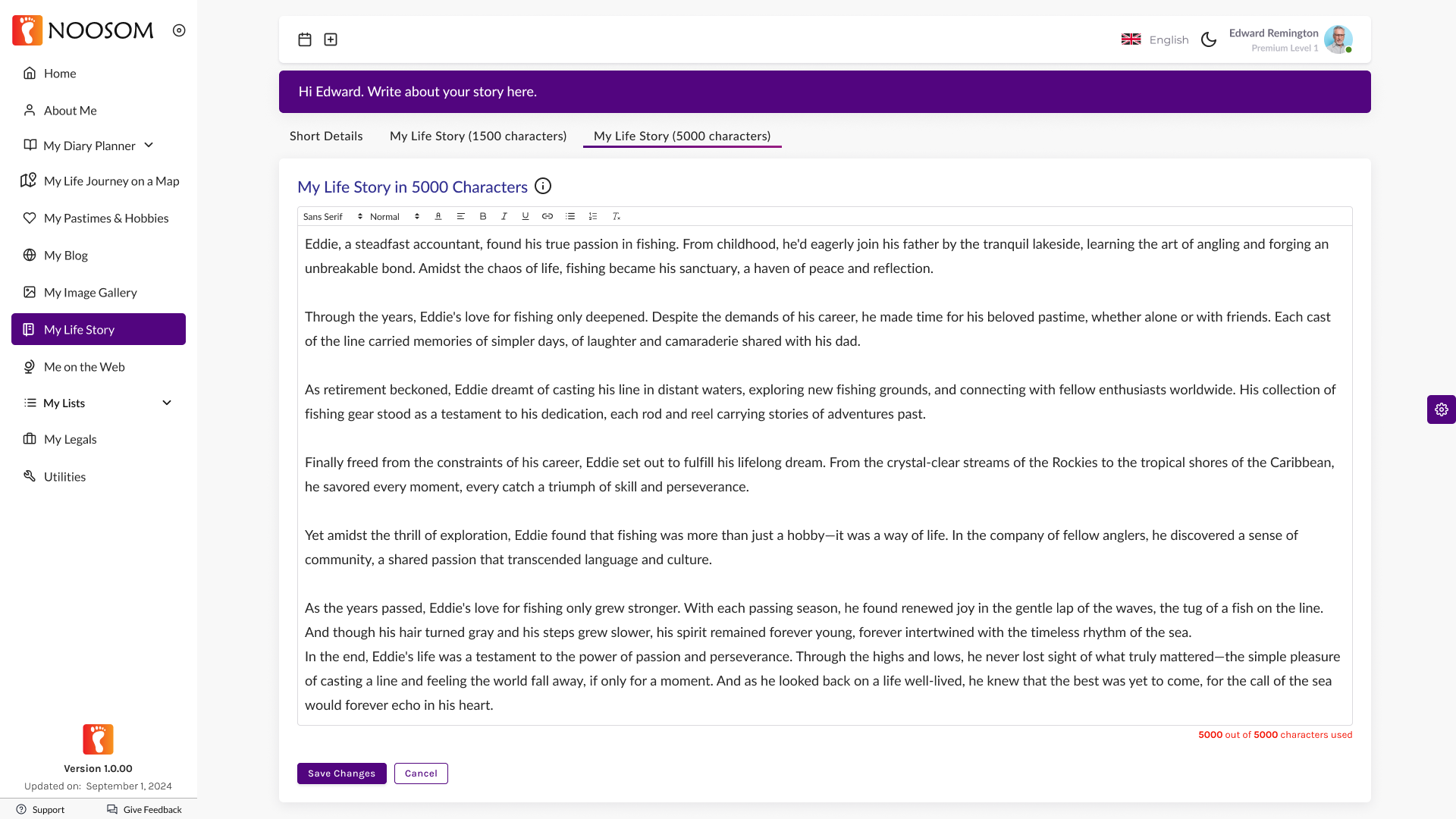
Task: Toggle italic formatting in editor toolbar
Action: coord(504,216)
